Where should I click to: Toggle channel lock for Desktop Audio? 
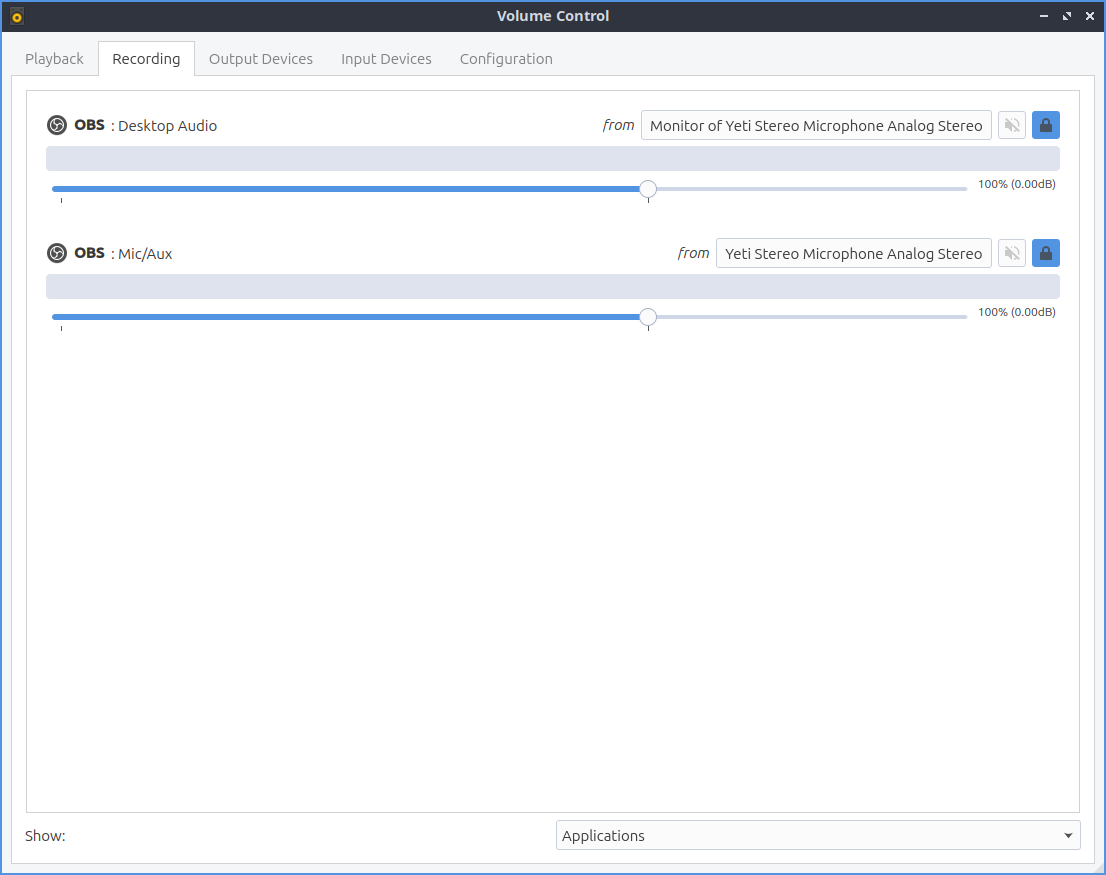tap(1046, 125)
